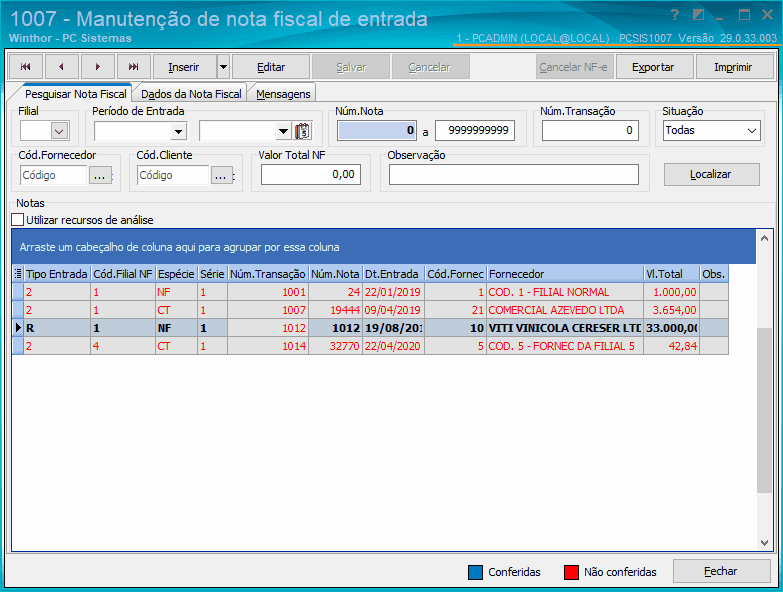Go to first record navigation arrow

(25, 67)
